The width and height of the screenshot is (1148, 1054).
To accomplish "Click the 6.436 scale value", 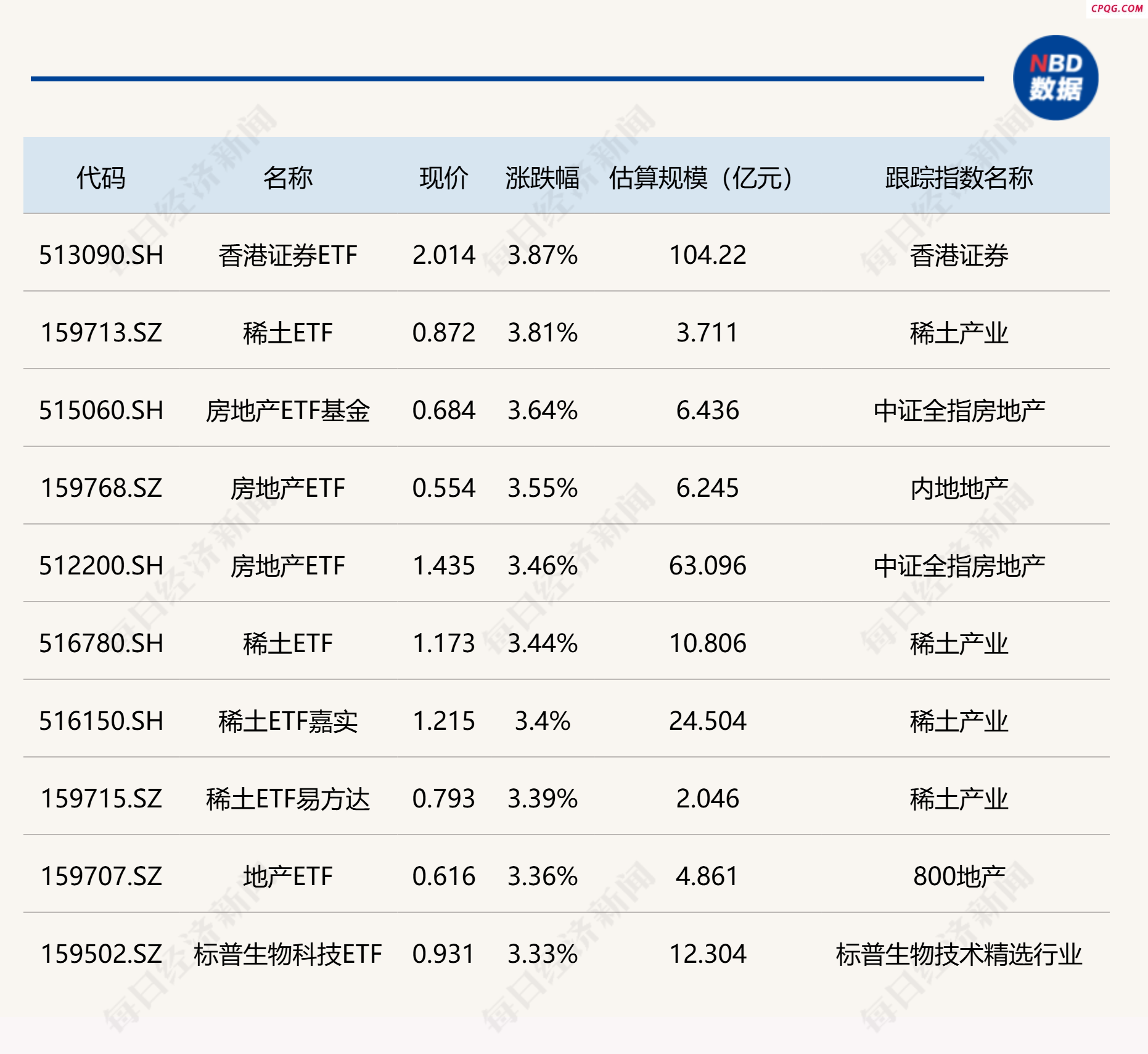I will [708, 411].
